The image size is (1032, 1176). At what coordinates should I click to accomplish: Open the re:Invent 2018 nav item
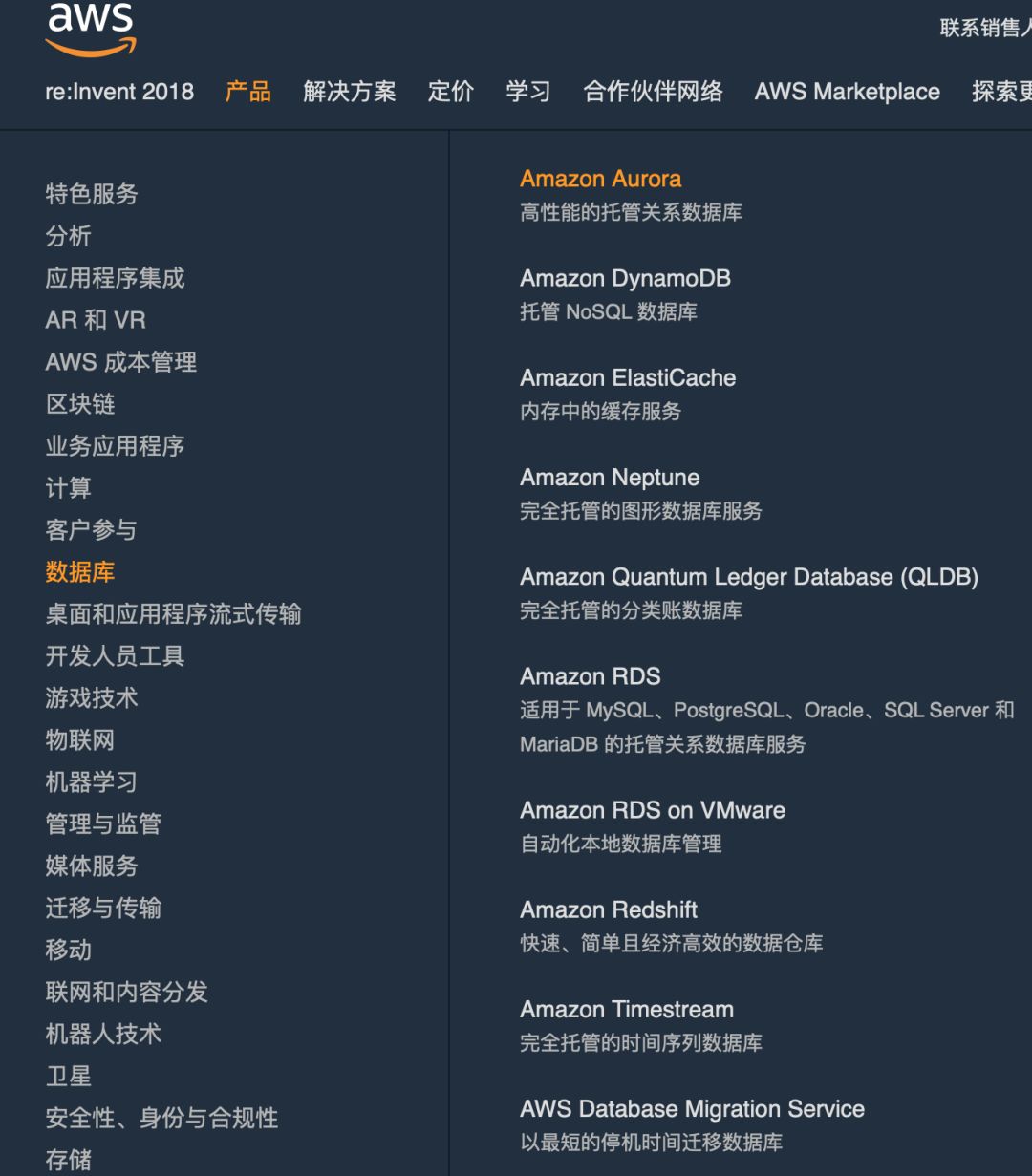(x=119, y=92)
